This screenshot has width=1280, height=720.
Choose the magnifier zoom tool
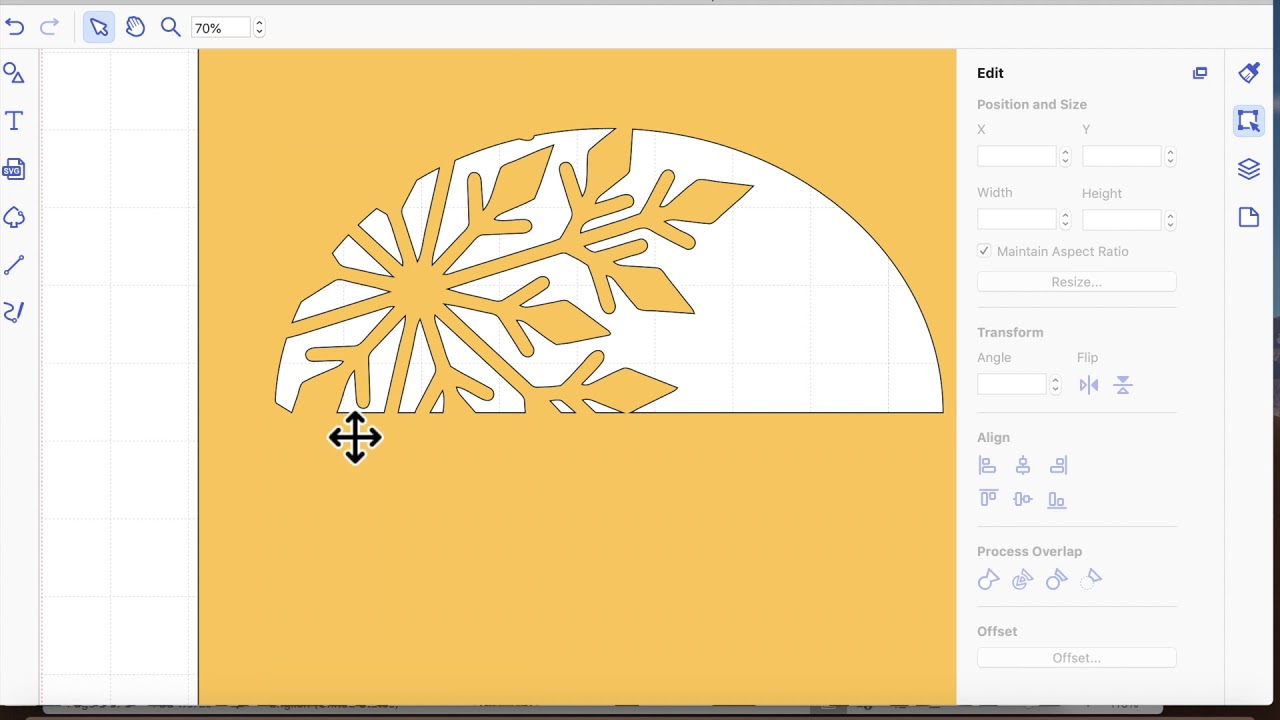pyautogui.click(x=171, y=27)
